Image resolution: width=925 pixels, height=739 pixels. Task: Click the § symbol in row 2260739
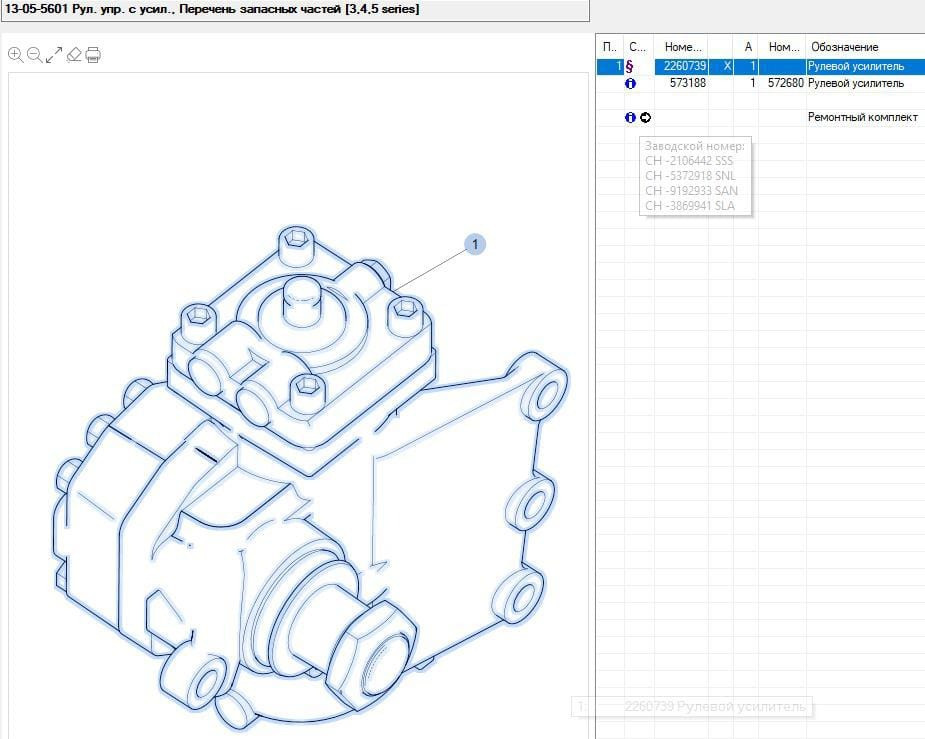pyautogui.click(x=629, y=67)
